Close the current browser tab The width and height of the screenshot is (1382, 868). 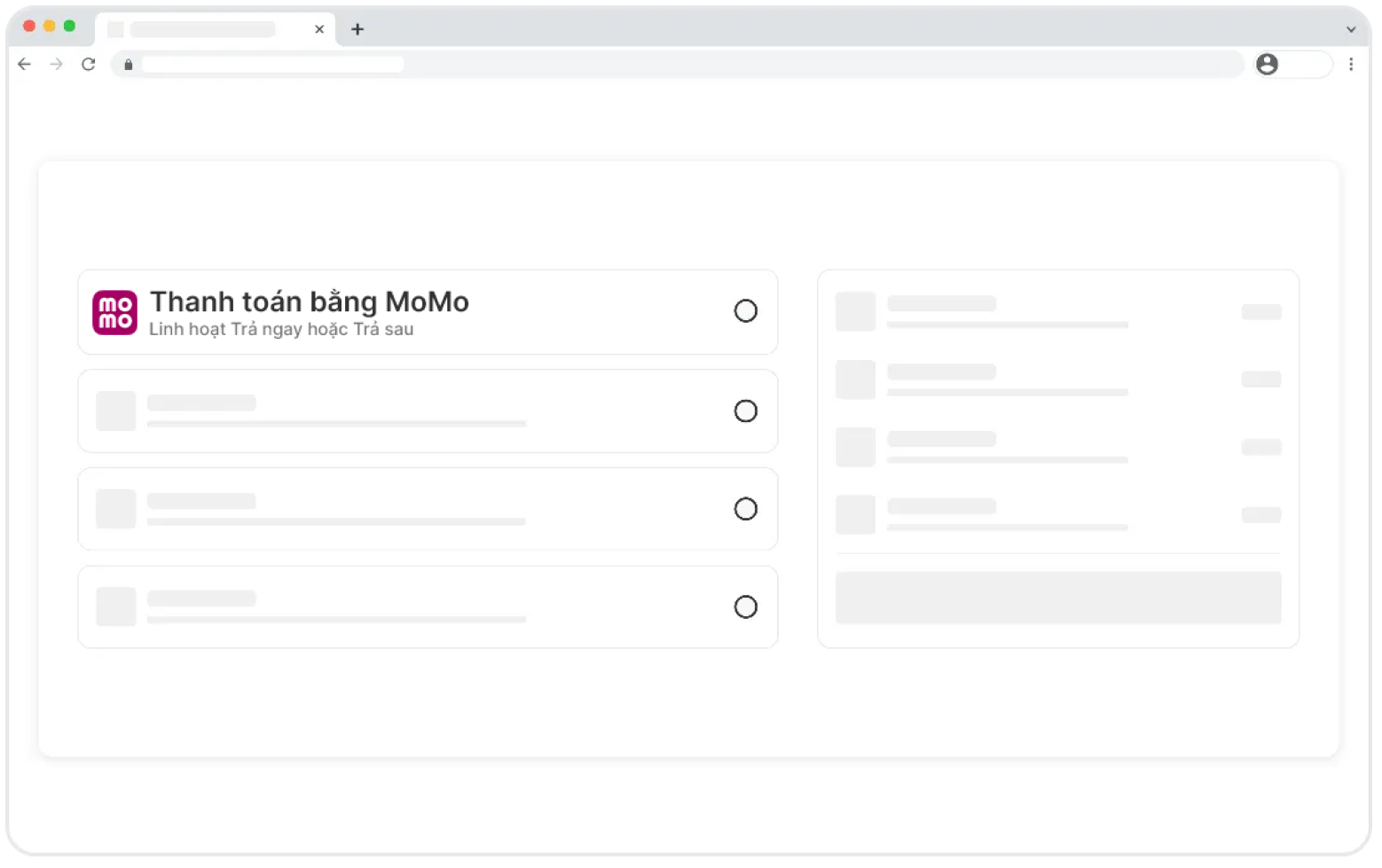pyautogui.click(x=319, y=29)
